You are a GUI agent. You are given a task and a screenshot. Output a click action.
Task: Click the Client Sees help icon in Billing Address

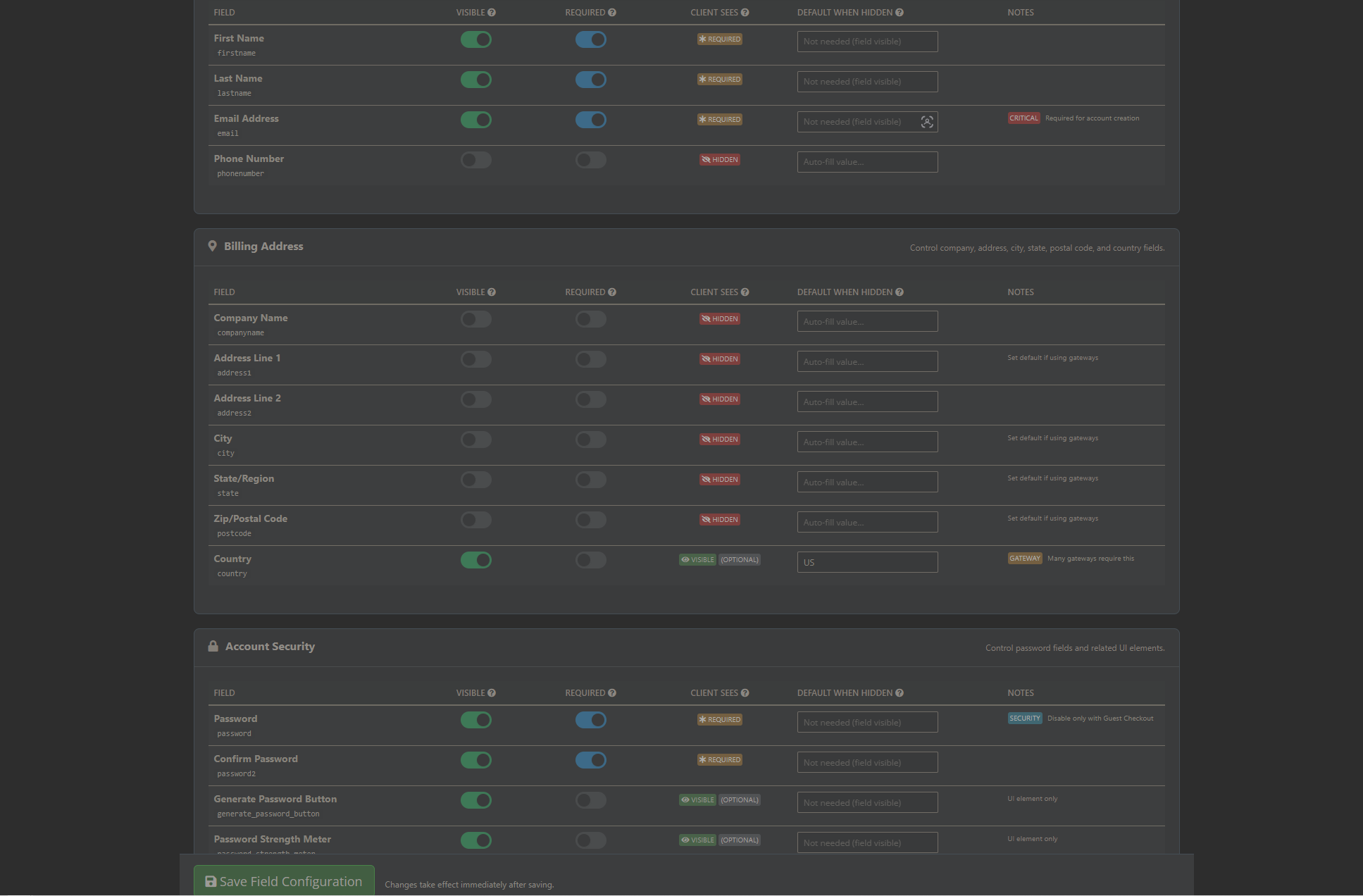[745, 292]
